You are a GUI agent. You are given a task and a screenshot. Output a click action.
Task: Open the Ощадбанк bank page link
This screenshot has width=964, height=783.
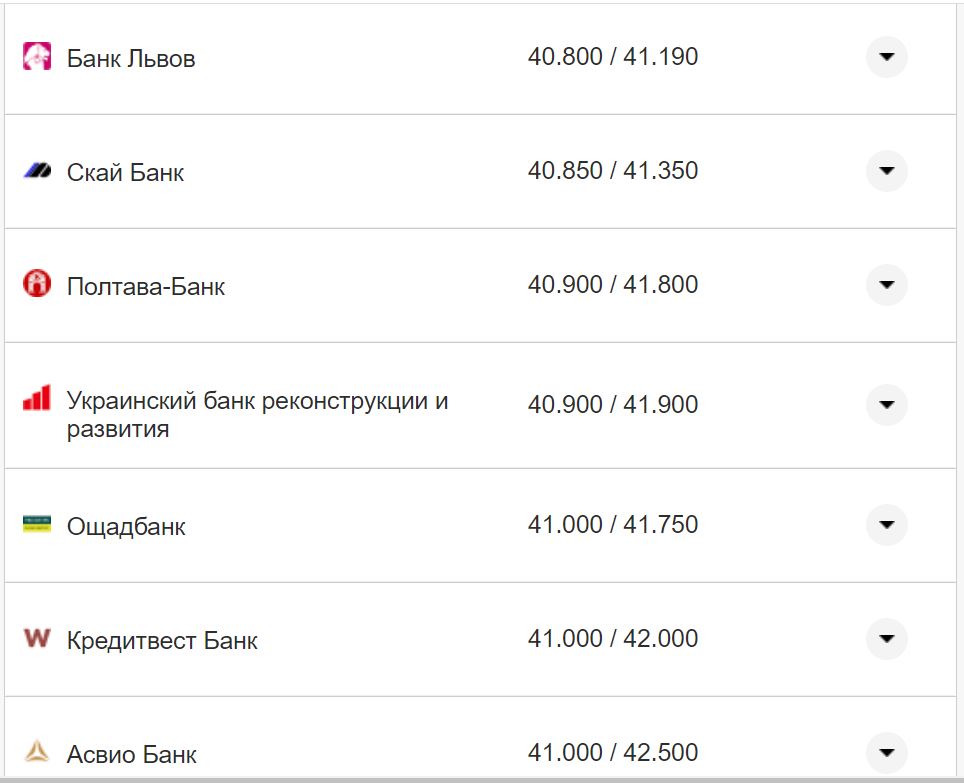coord(127,525)
